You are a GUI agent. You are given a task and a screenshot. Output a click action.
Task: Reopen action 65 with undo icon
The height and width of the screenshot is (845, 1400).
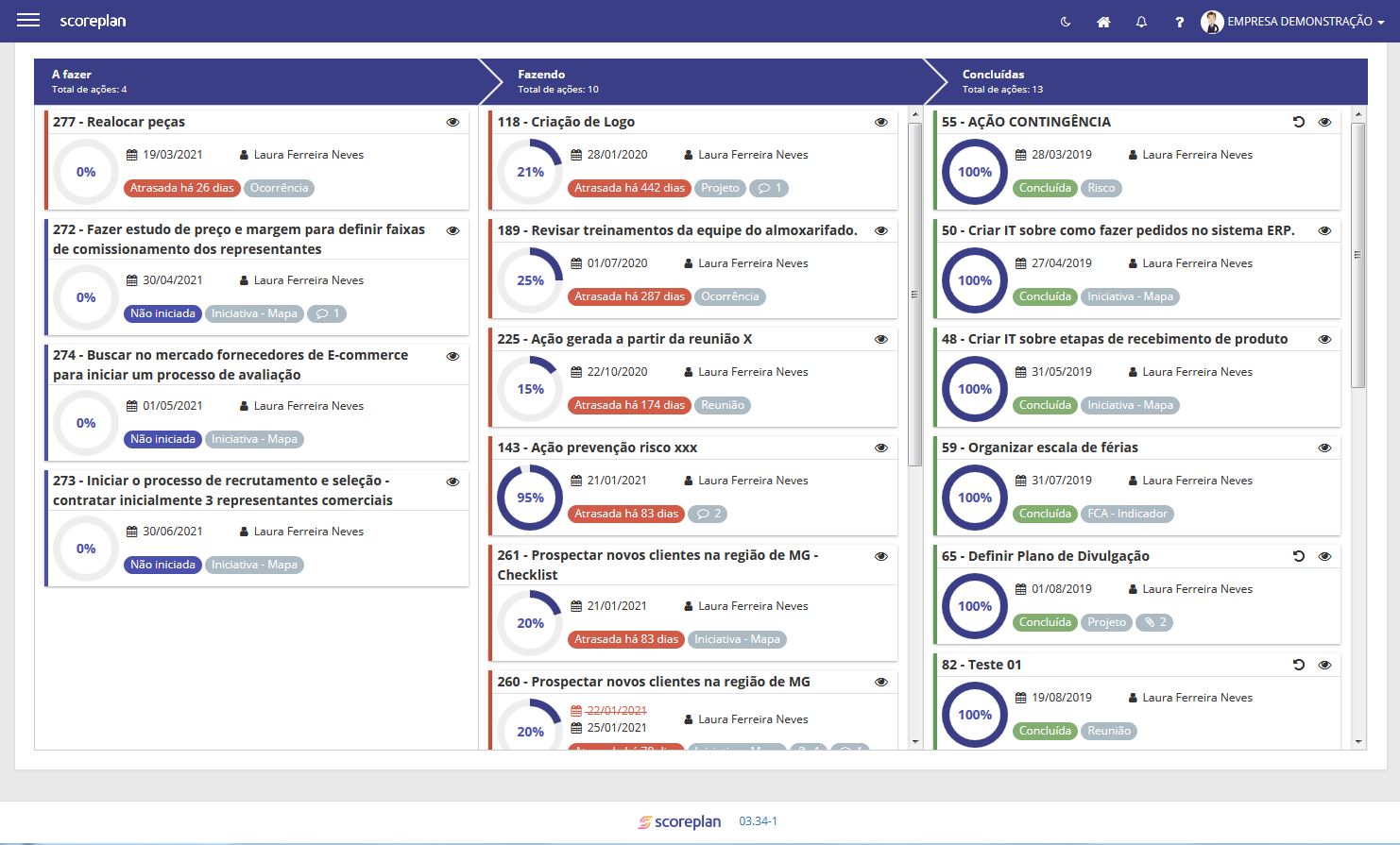coord(1299,556)
